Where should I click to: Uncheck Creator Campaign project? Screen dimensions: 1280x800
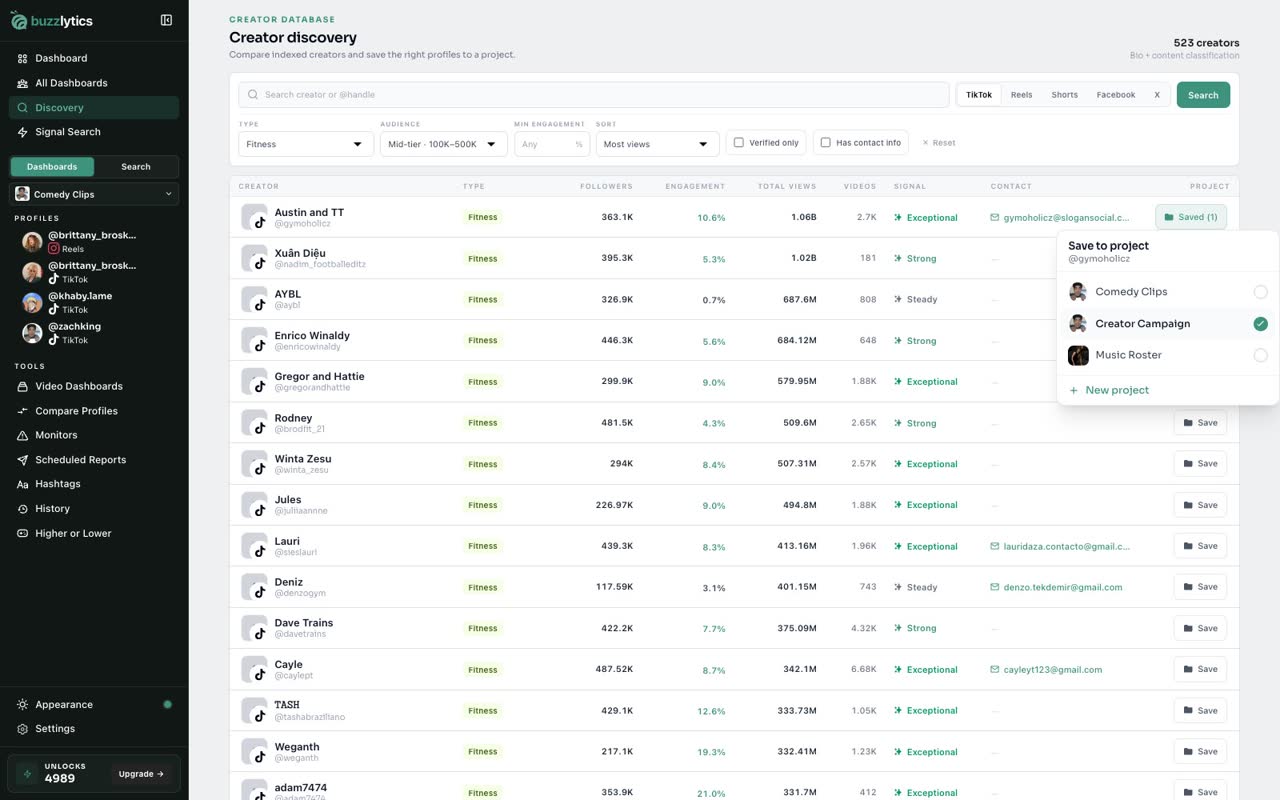[x=1260, y=324]
